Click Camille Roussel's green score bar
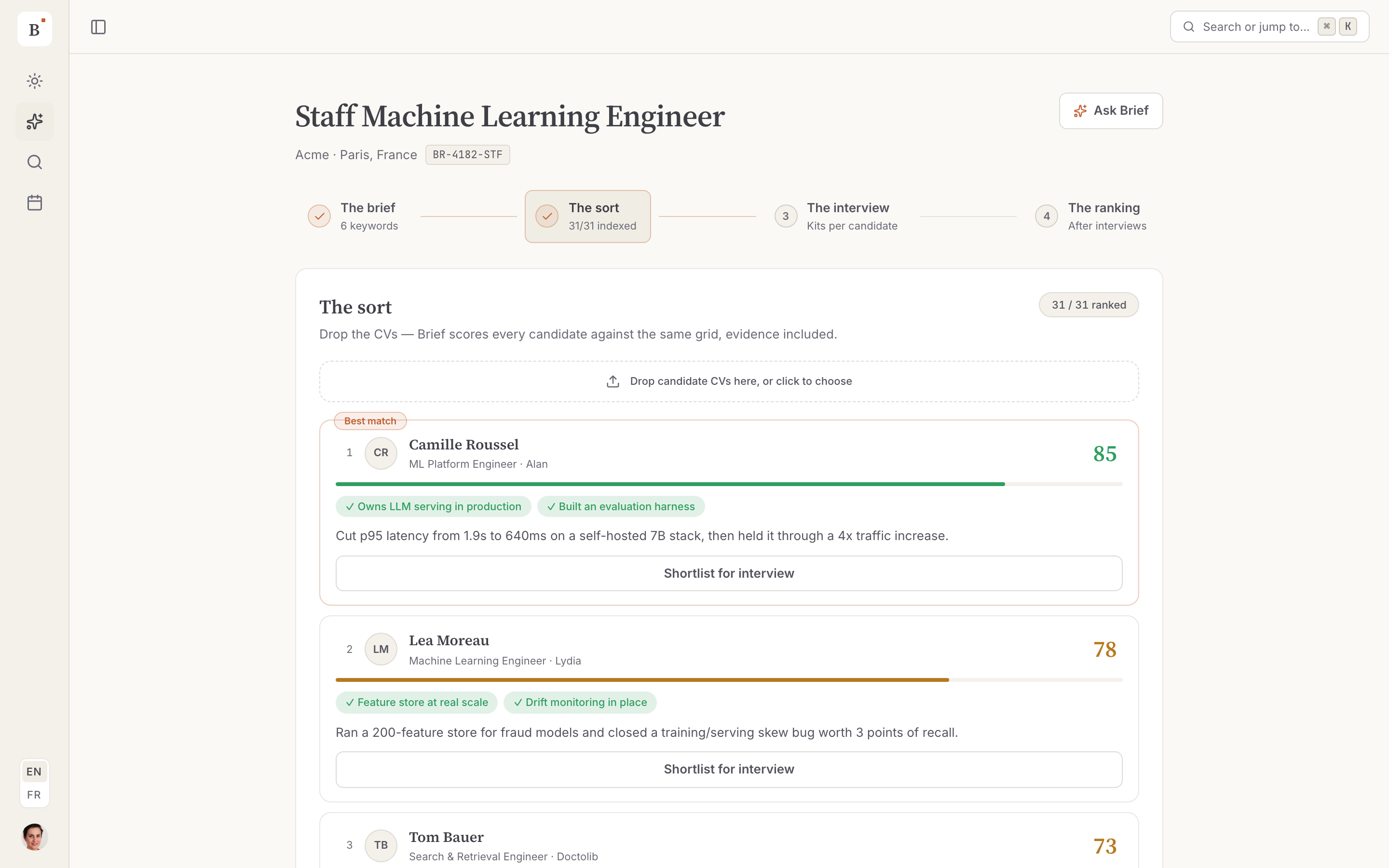 (670, 485)
